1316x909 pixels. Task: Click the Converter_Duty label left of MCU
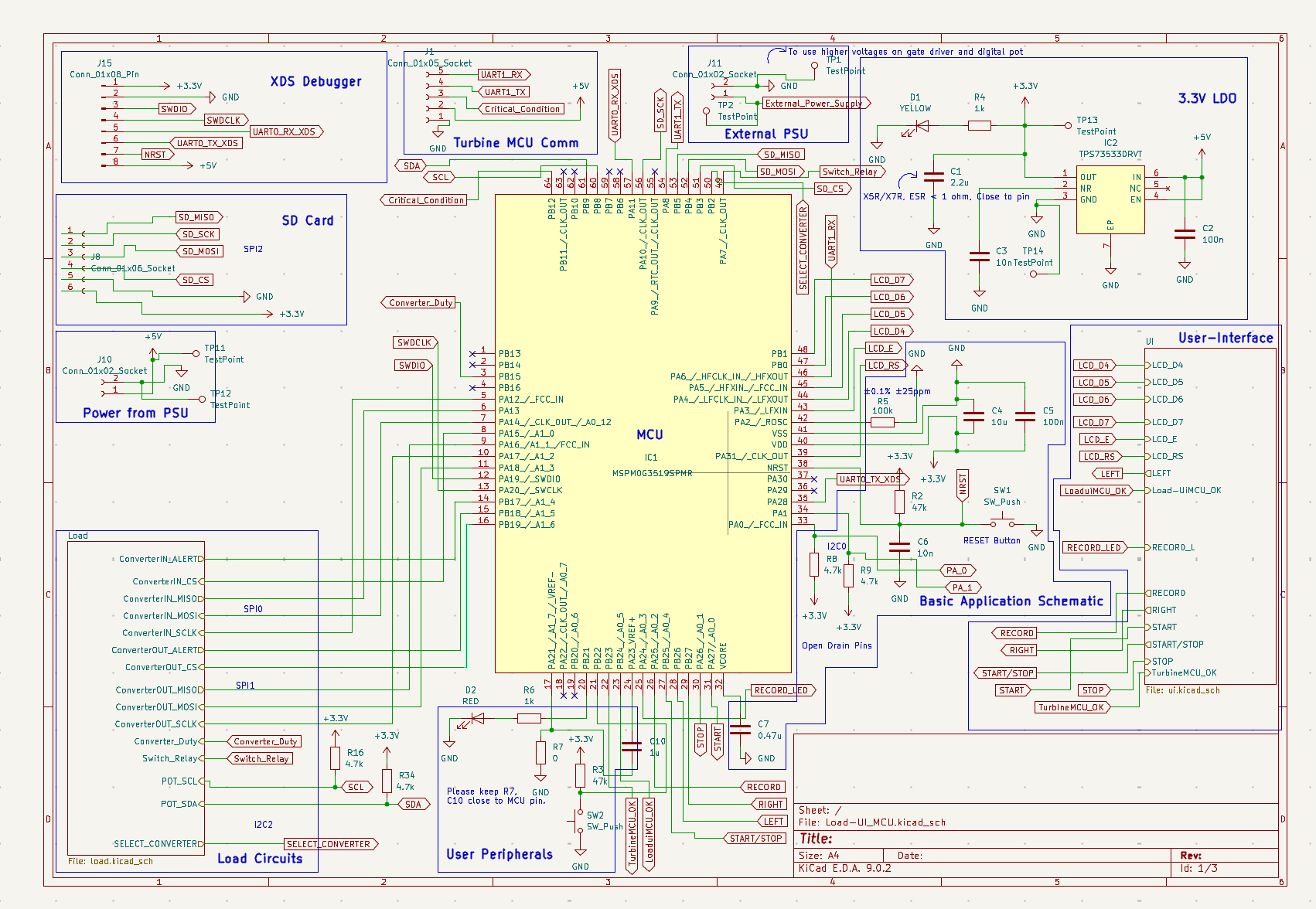[x=420, y=302]
